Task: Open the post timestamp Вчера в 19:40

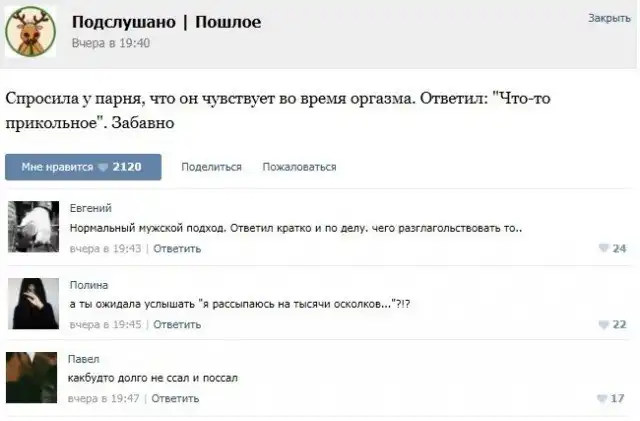Action: [x=111, y=43]
